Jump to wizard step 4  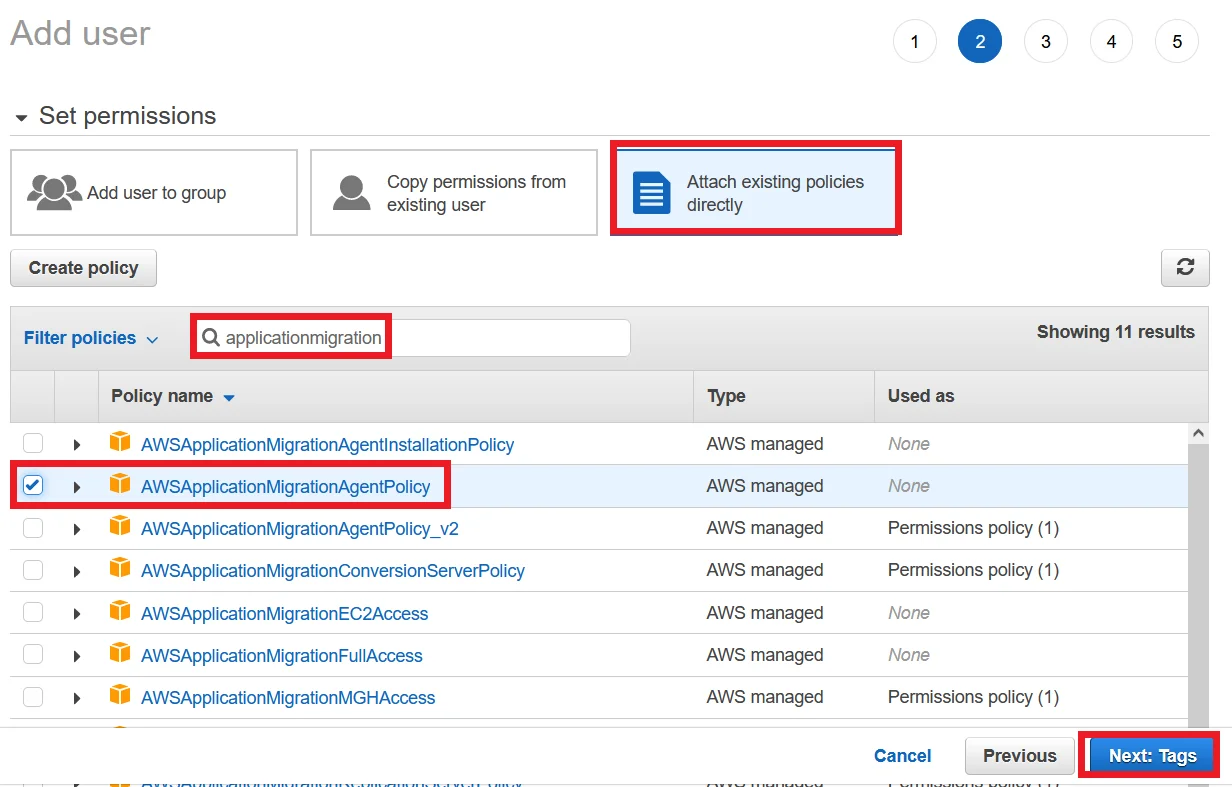1112,42
